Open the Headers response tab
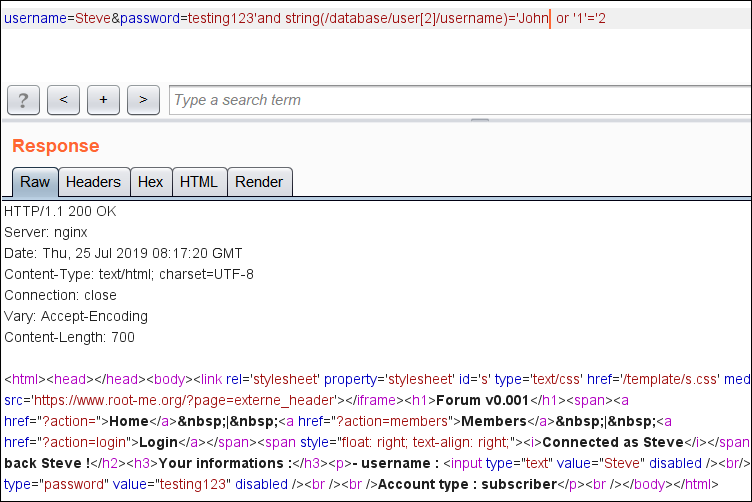This screenshot has height=502, width=752. point(94,182)
